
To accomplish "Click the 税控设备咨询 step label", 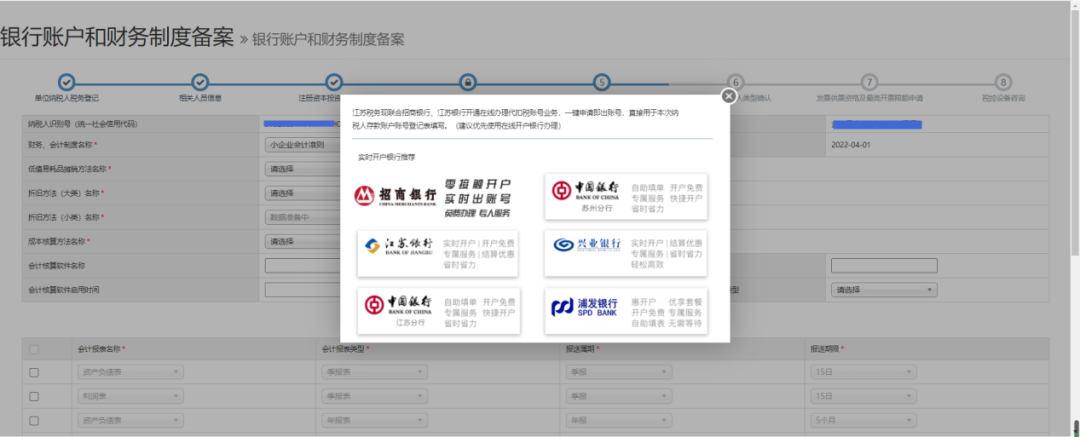I will point(1004,99).
